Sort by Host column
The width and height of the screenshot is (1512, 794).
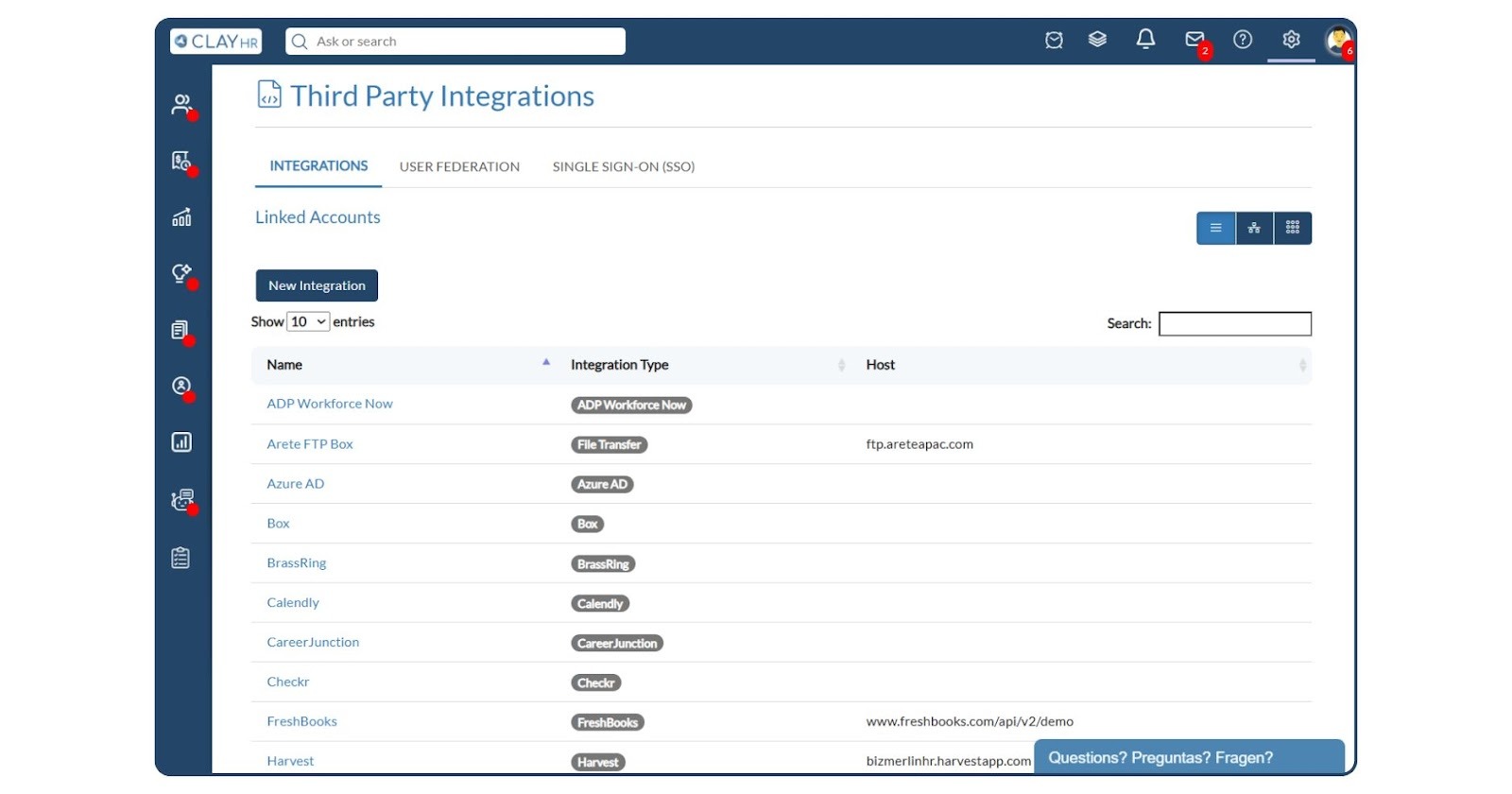point(1083,365)
